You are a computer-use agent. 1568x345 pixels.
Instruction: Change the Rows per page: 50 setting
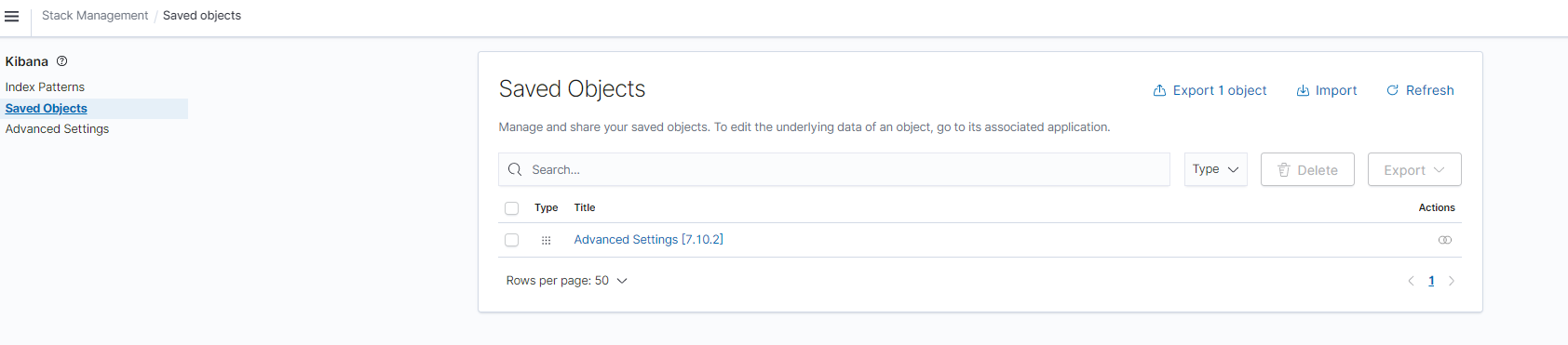[567, 281]
